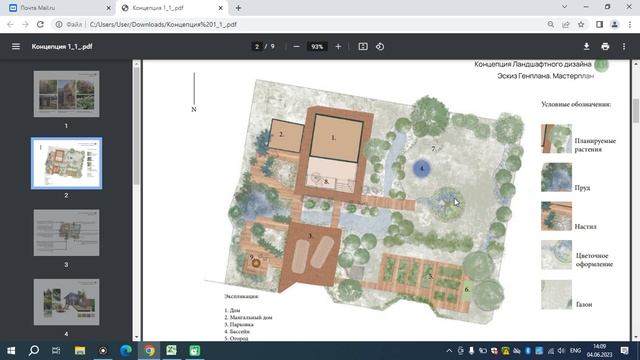Image resolution: width=640 pixels, height=360 pixels.
Task: Click the 93% zoom level field
Action: click(317, 47)
